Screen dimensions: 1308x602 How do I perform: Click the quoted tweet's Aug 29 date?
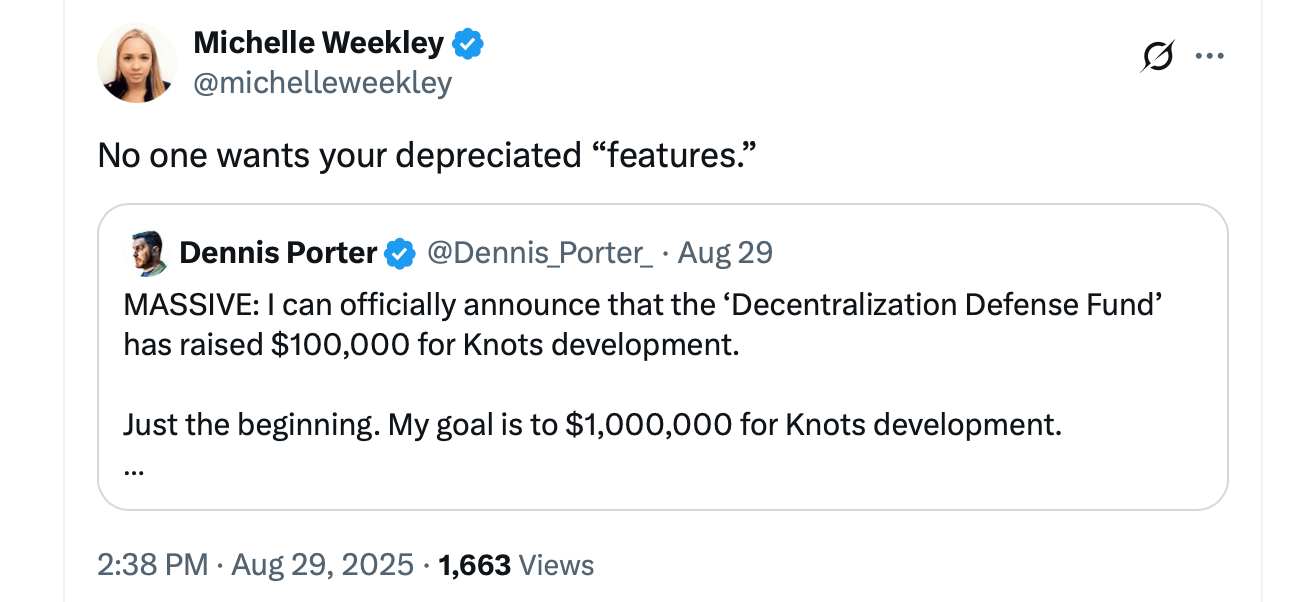pyautogui.click(x=725, y=254)
